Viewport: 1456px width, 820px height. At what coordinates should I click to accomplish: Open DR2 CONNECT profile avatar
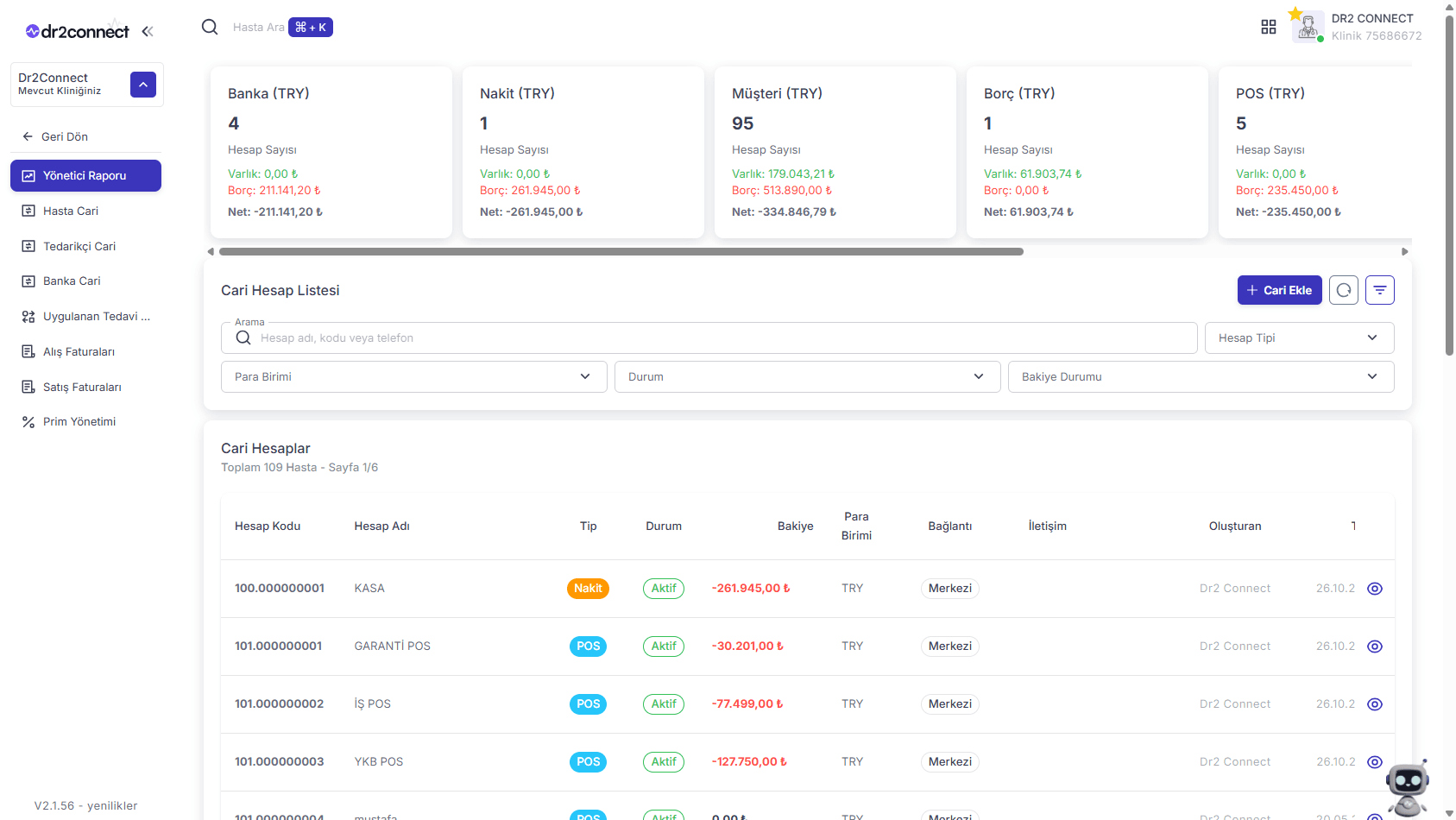point(1308,26)
